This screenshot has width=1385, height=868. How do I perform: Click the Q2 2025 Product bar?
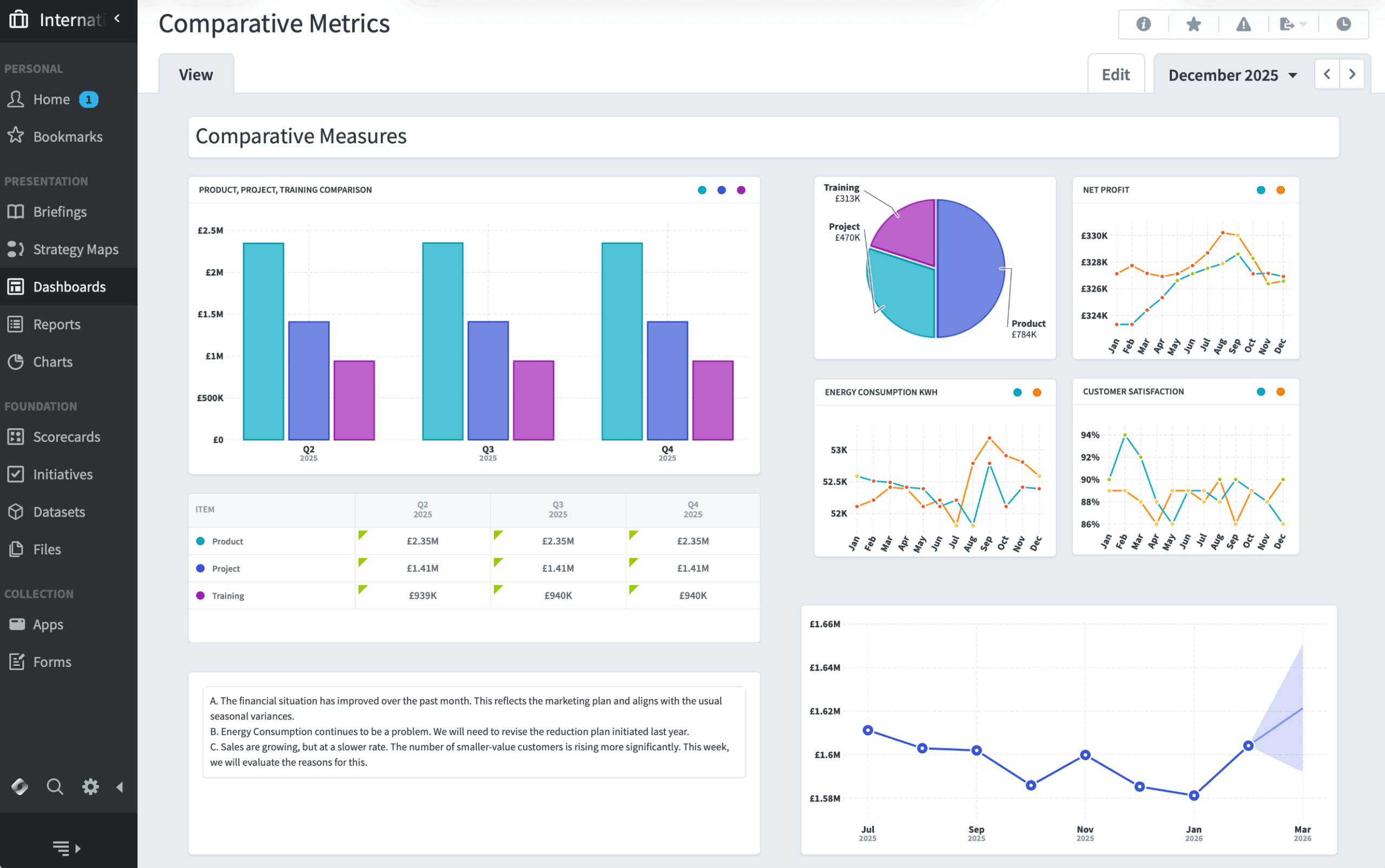263,342
